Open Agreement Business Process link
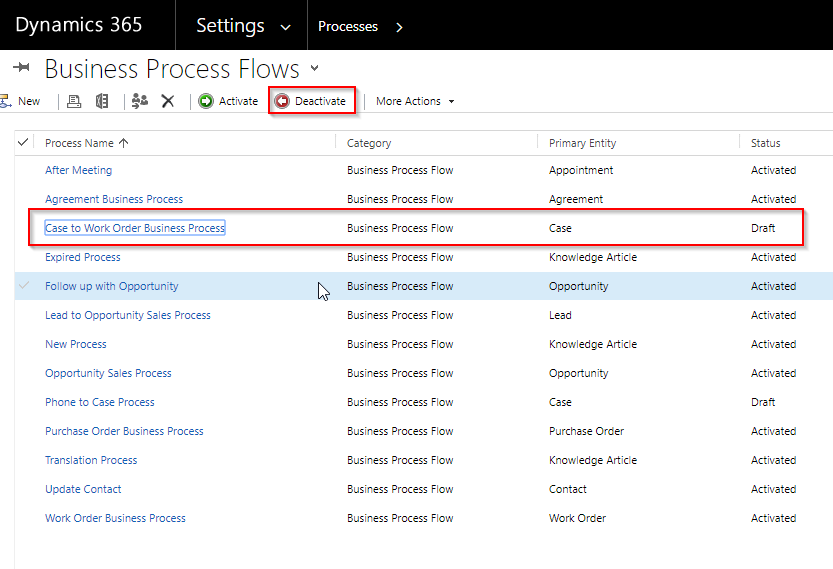The height and width of the screenshot is (569, 833). pyautogui.click(x=114, y=199)
